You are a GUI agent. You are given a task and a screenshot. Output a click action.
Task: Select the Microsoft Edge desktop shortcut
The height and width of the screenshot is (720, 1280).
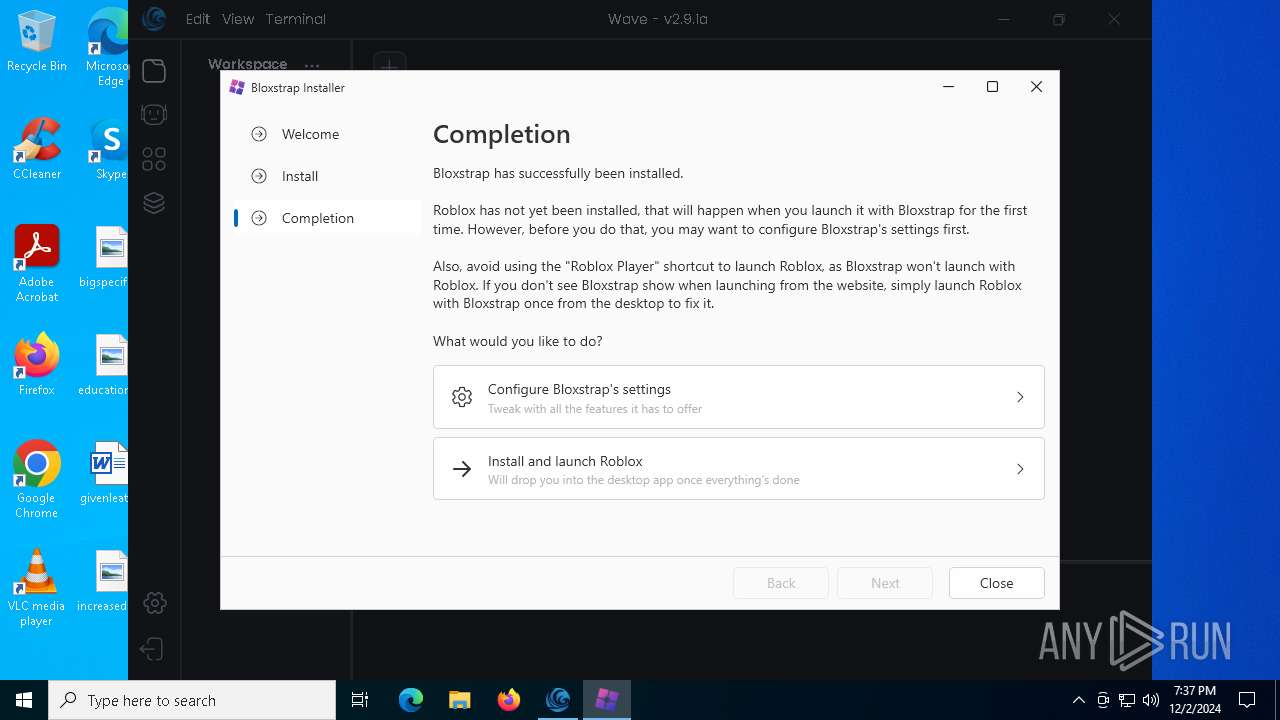[108, 48]
